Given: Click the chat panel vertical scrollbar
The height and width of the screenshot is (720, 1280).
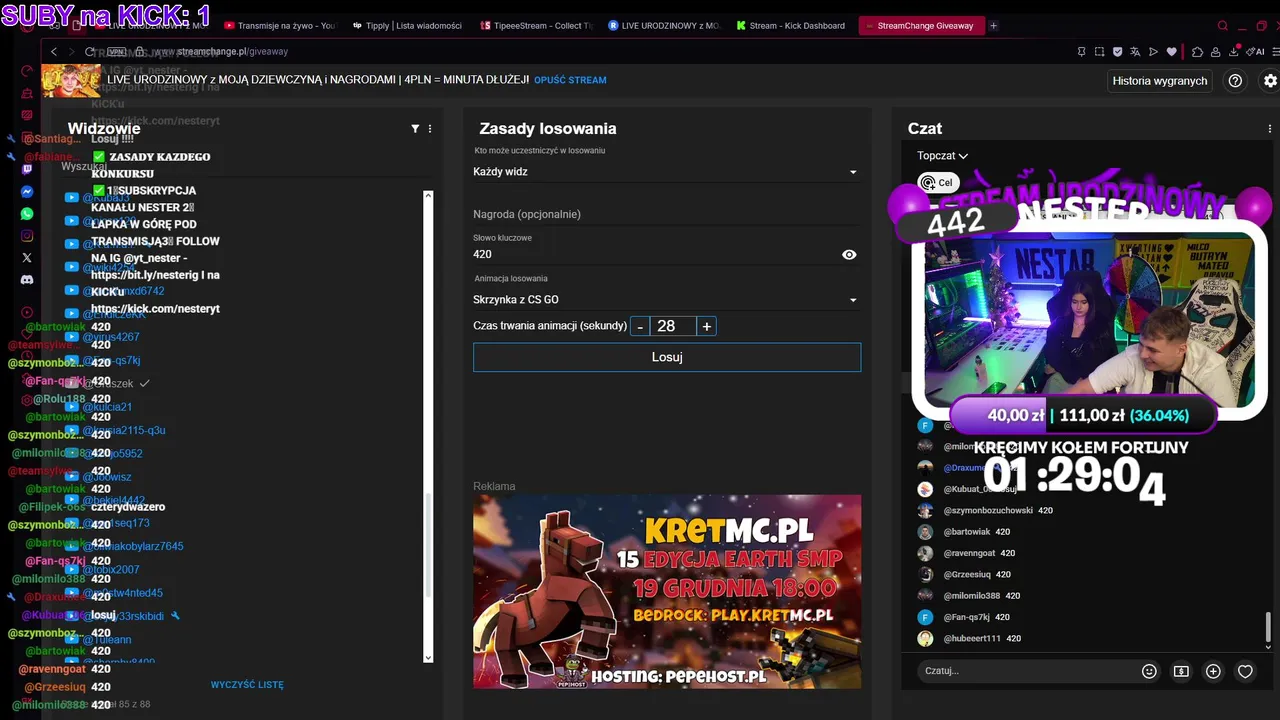Looking at the screenshot, I should pos(1269,629).
